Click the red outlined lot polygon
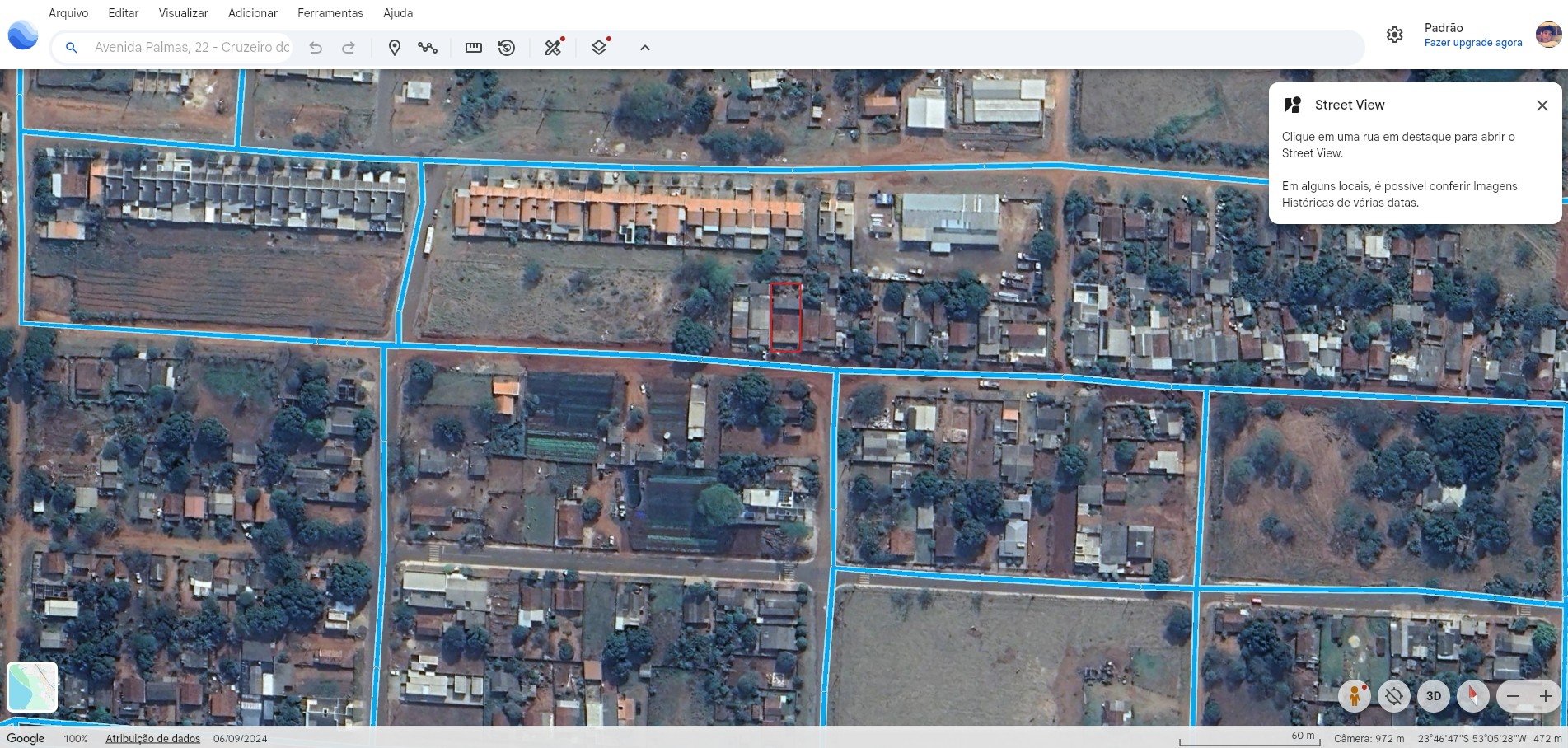 tap(785, 317)
